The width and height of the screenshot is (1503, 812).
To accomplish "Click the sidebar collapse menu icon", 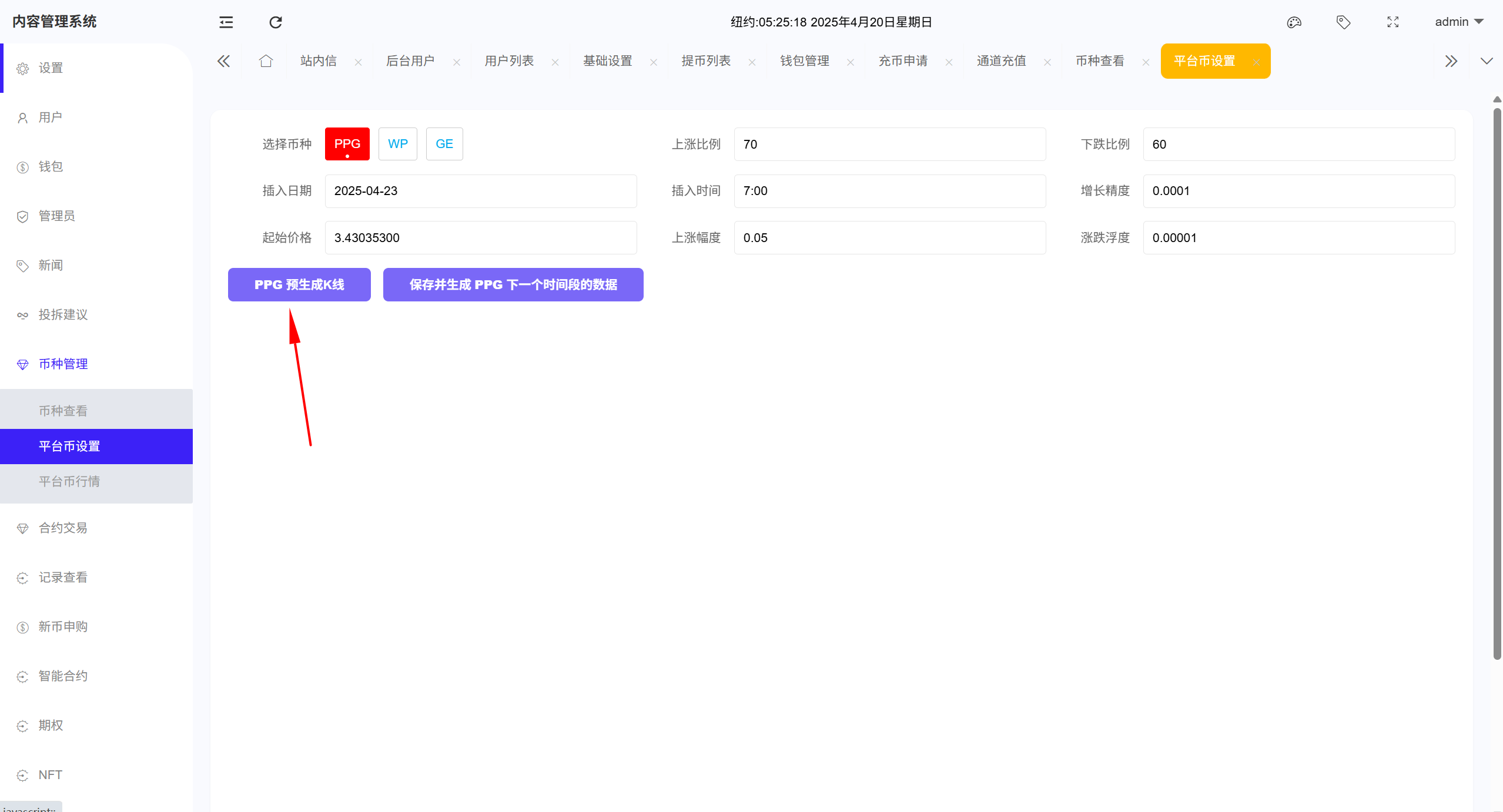I will point(226,22).
